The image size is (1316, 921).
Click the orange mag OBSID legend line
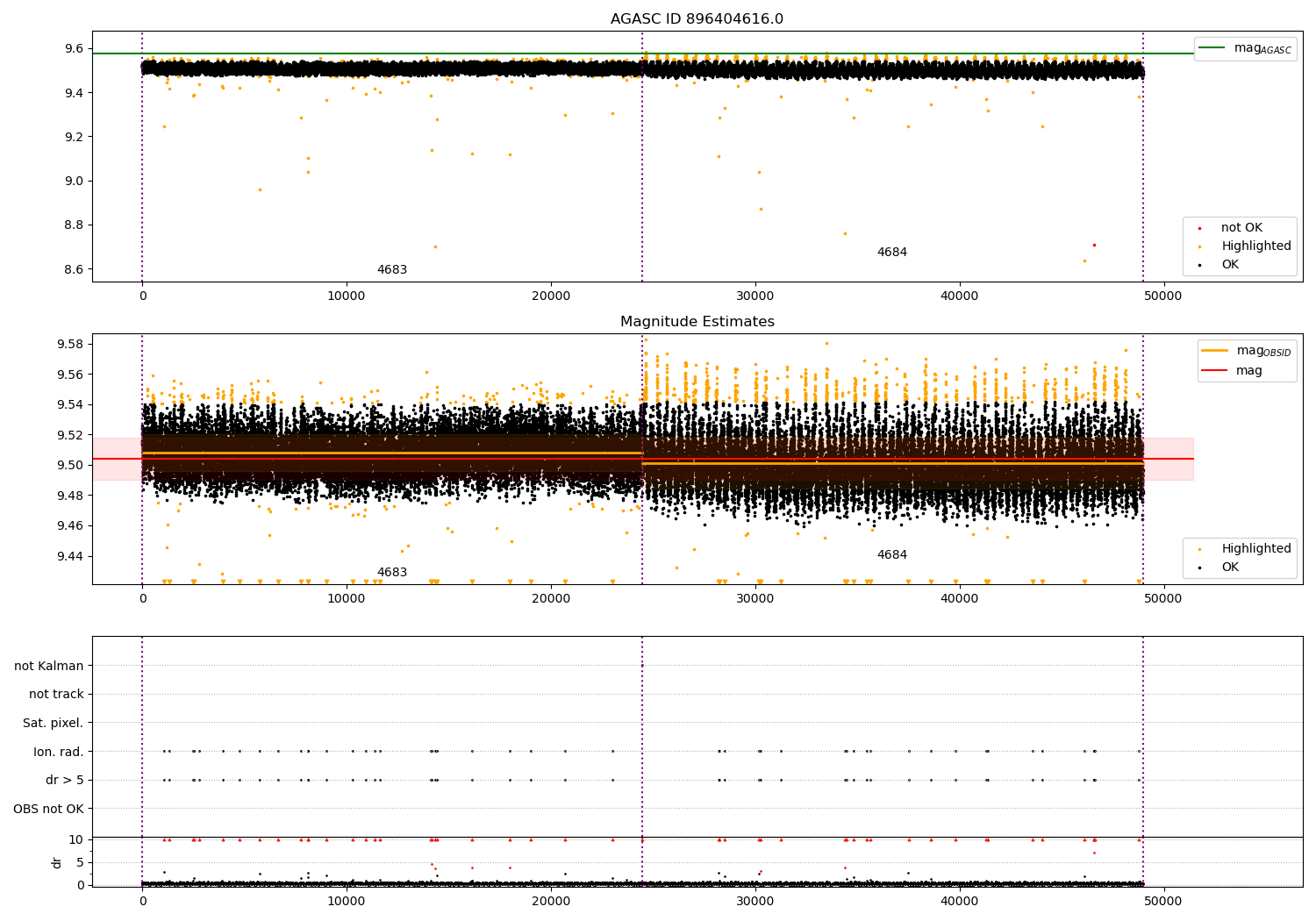pyautogui.click(x=1214, y=351)
